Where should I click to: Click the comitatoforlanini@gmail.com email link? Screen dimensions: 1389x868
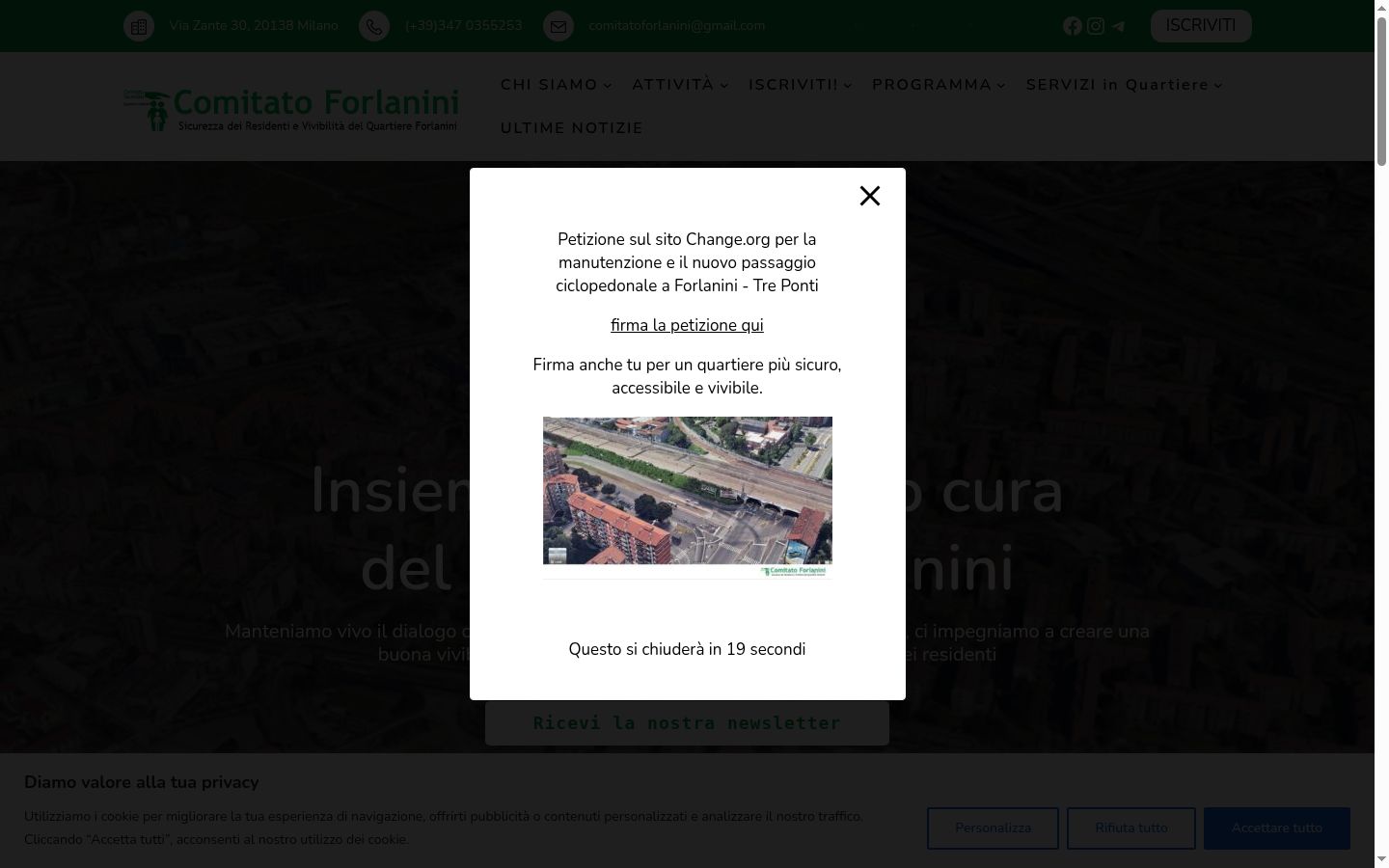677,26
